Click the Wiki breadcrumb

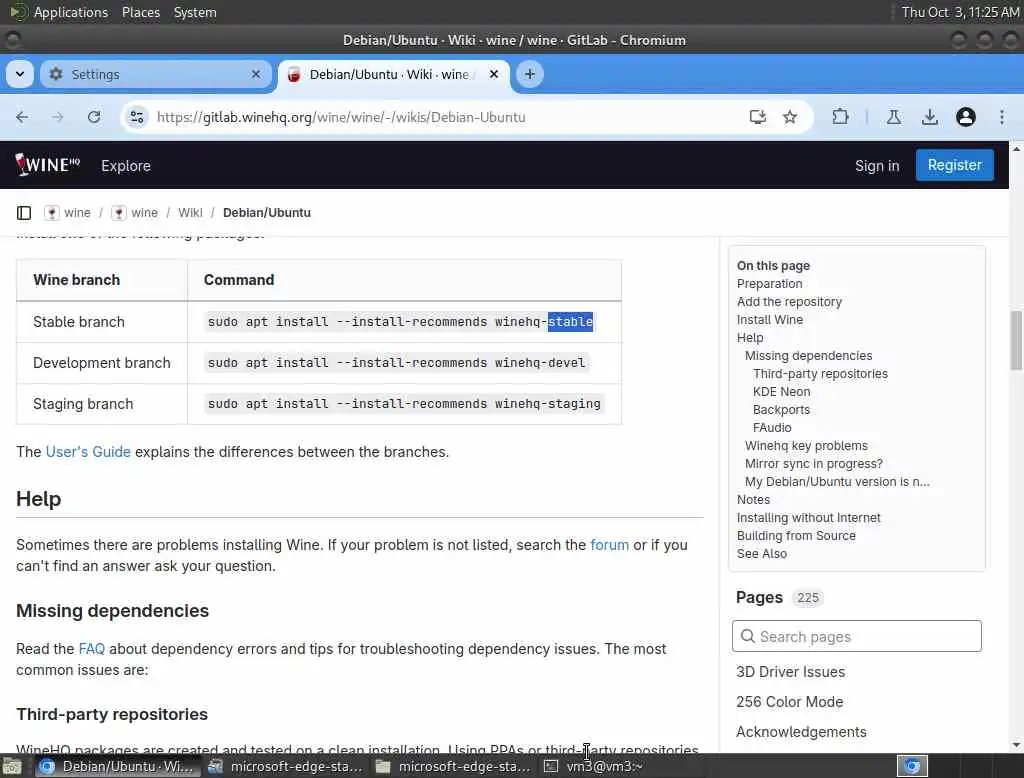click(190, 213)
